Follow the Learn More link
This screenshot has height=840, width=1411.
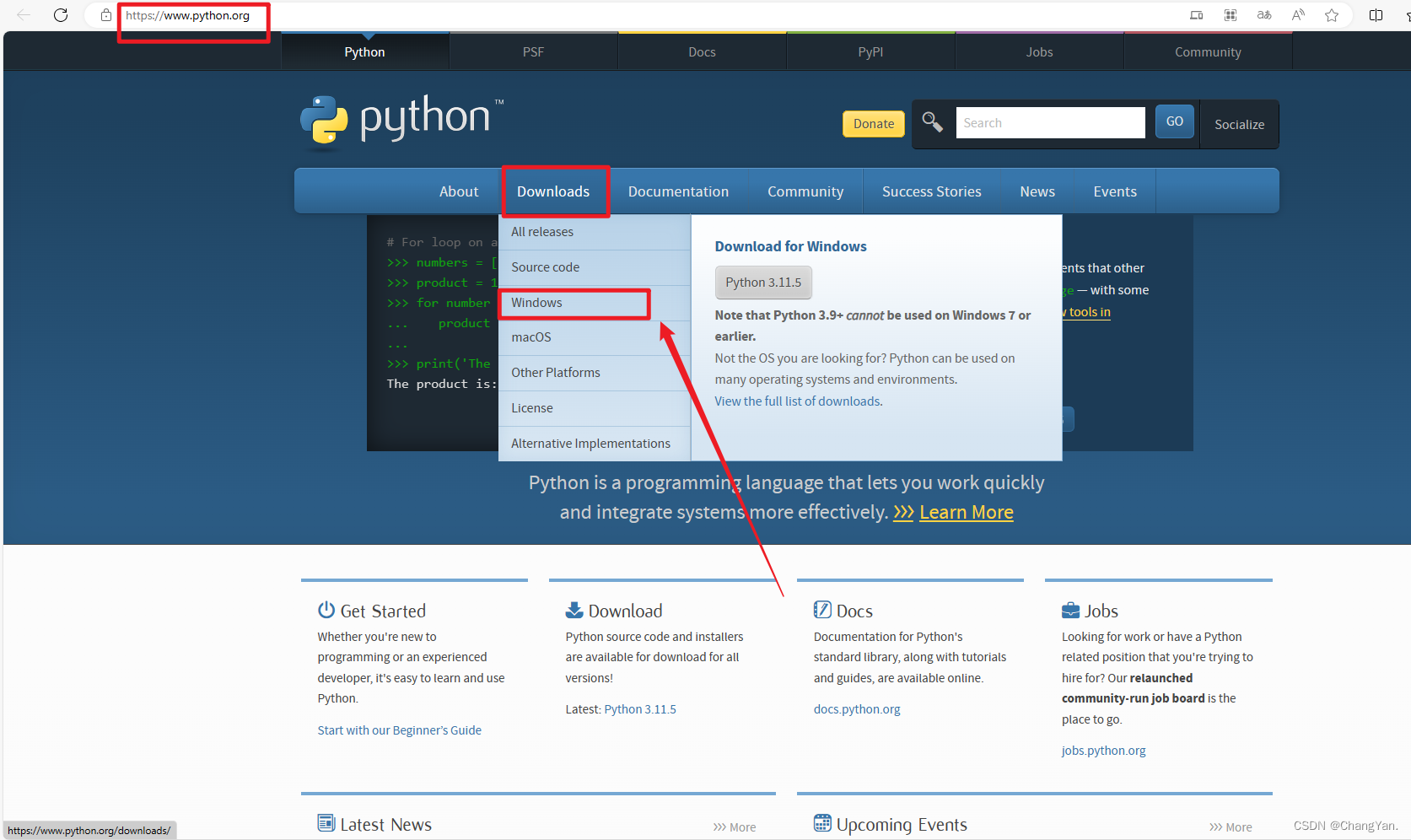[x=967, y=512]
